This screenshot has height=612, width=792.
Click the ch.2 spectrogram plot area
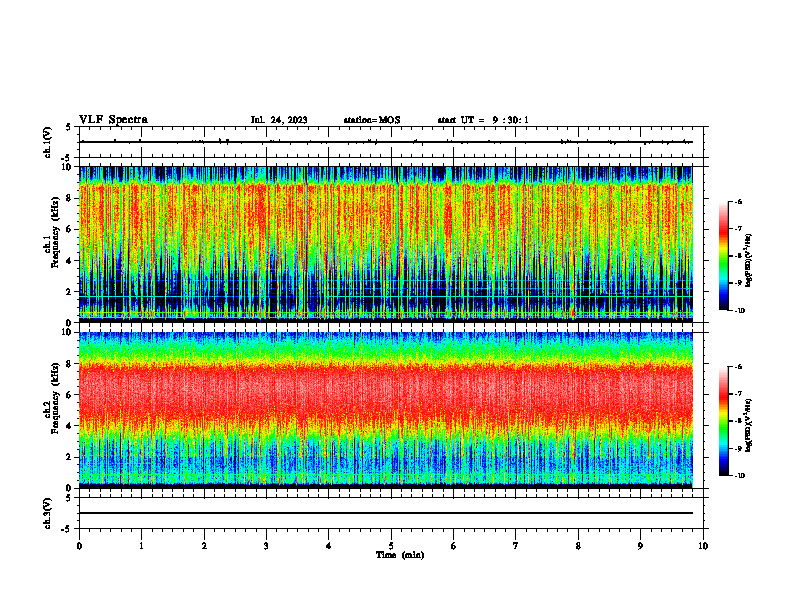point(386,410)
